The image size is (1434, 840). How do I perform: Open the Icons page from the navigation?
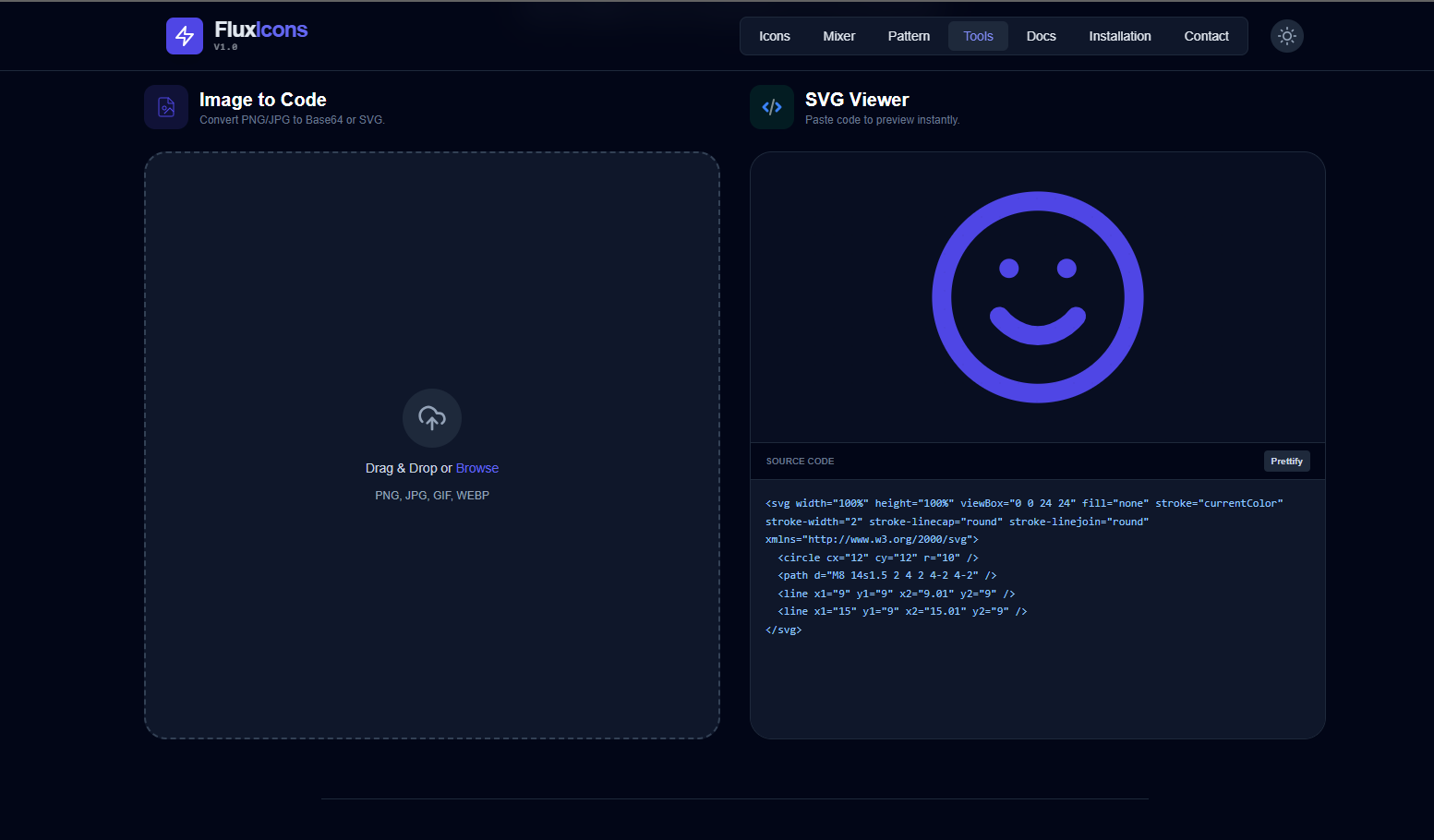(x=774, y=36)
